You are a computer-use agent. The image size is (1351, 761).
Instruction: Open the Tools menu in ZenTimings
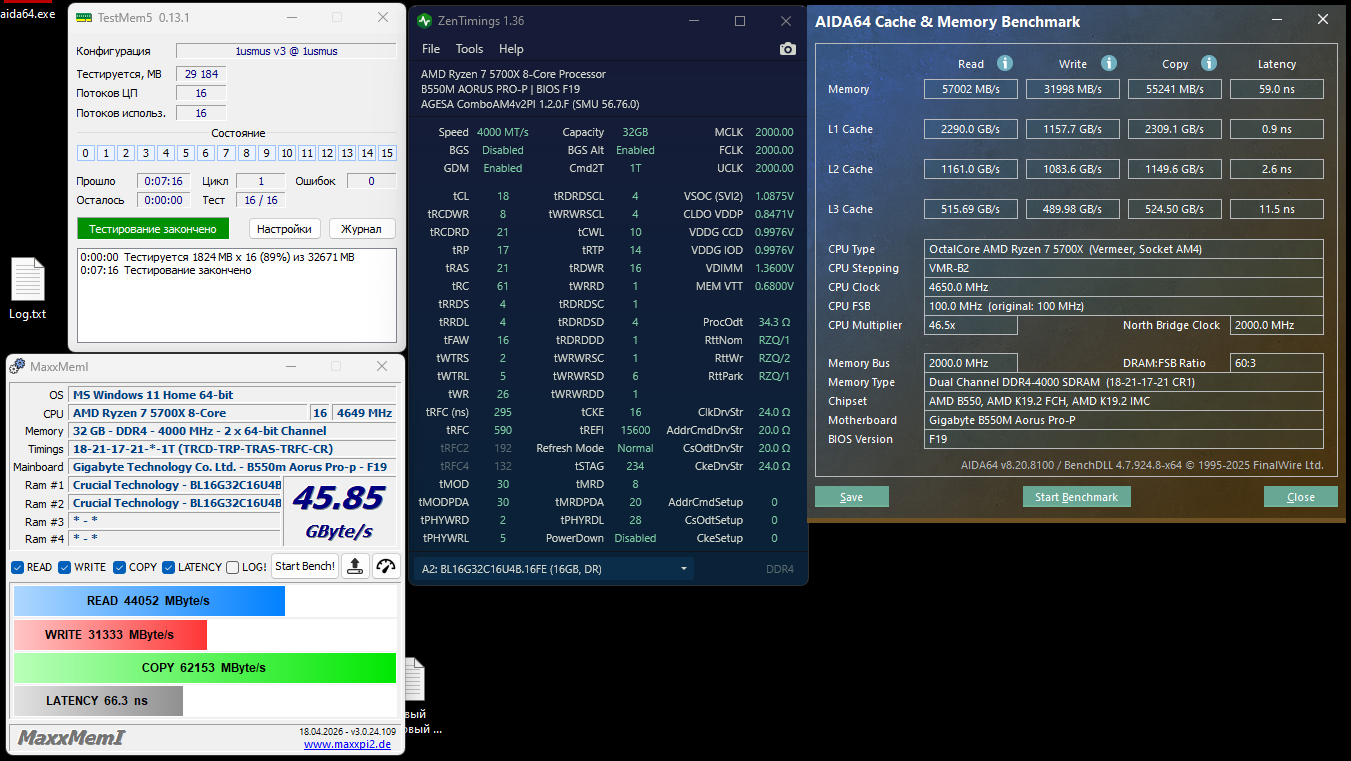[x=469, y=48]
